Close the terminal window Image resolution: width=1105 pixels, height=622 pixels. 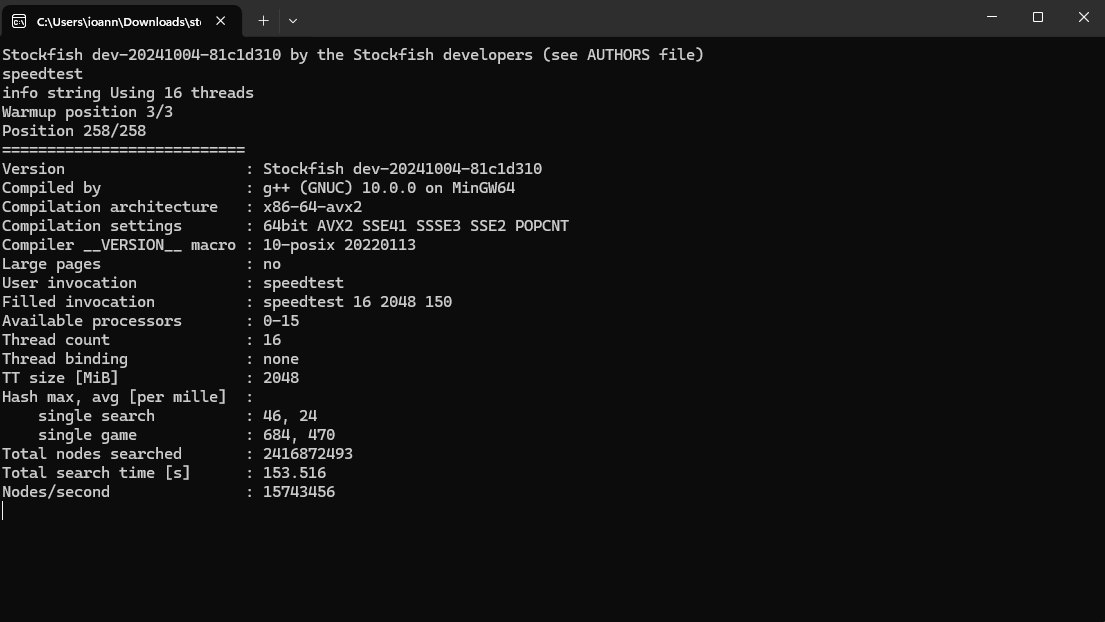1083,17
